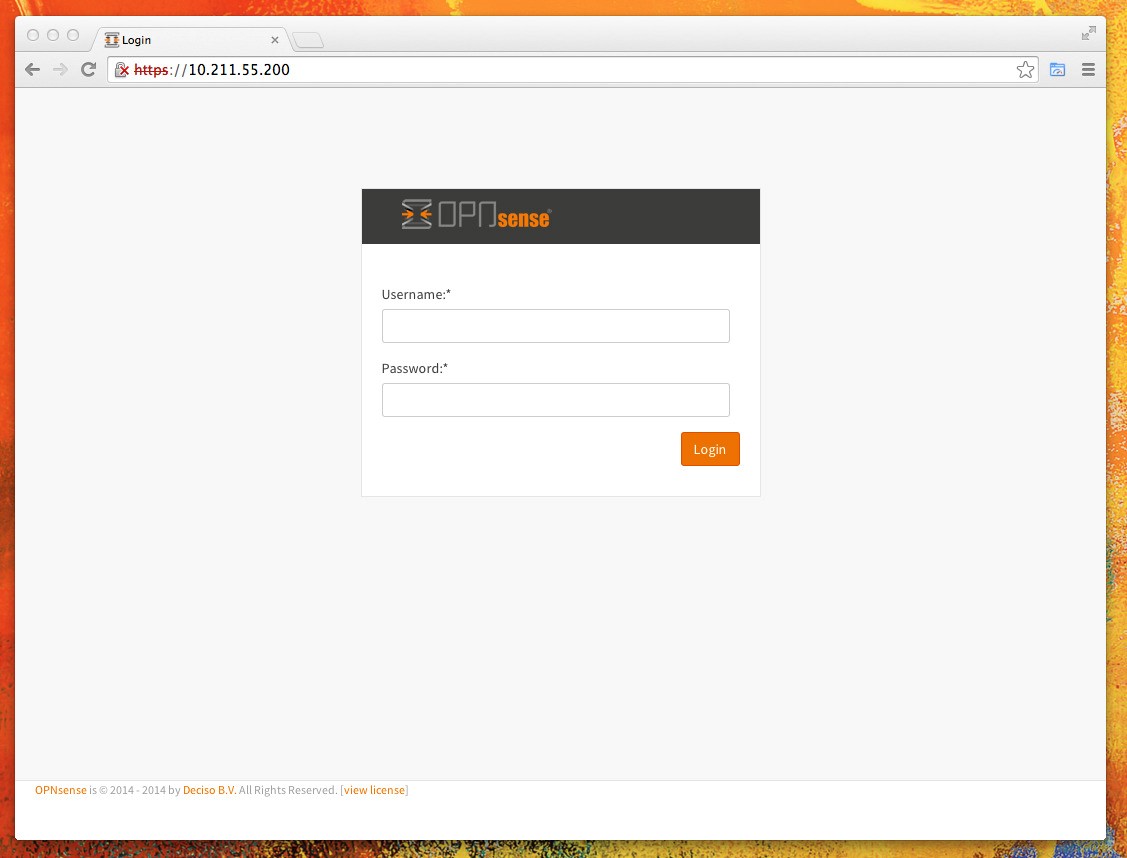Click into the Username field
The height and width of the screenshot is (858, 1127).
[556, 326]
